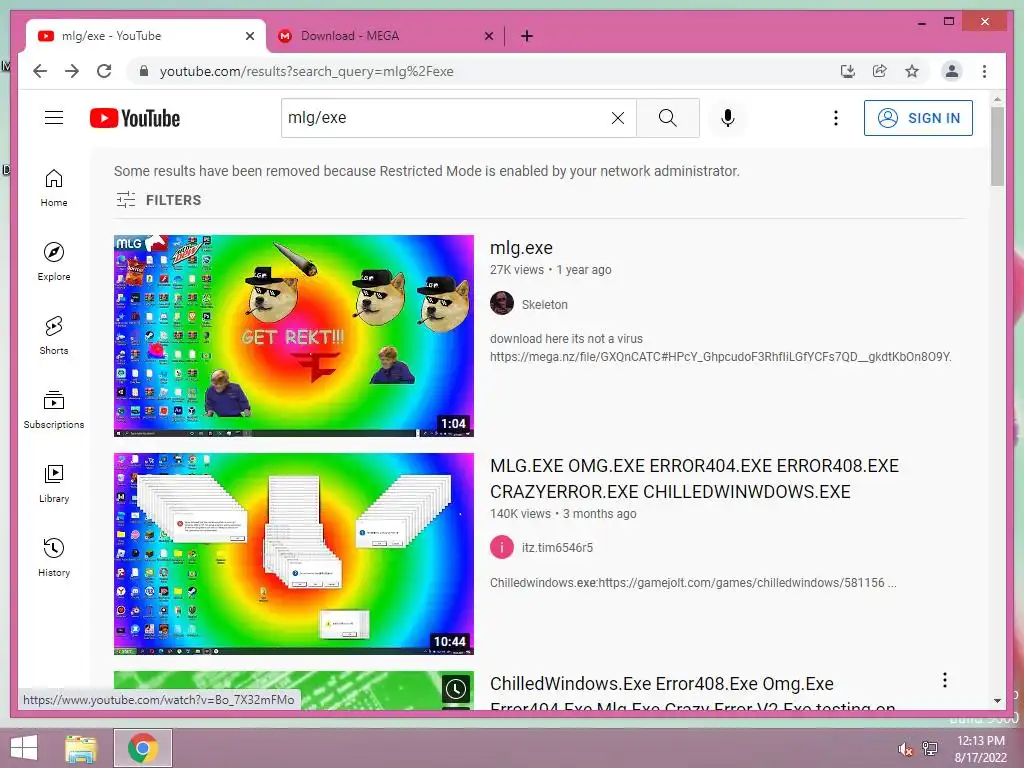Screen dimensions: 1024x768
Task: Open a new tab with the plus
Action: pyautogui.click(x=526, y=36)
